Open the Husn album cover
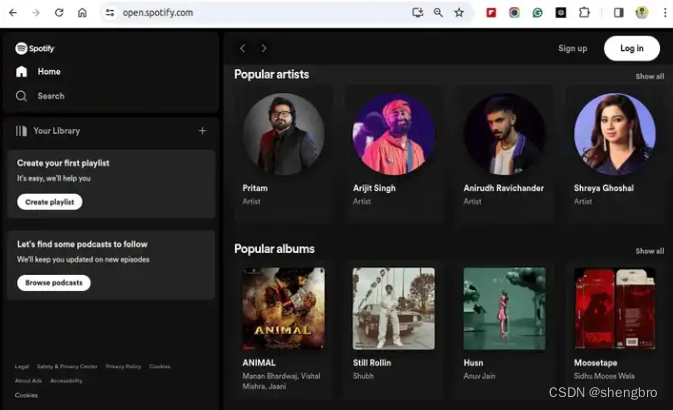The height and width of the screenshot is (410, 673). point(504,309)
